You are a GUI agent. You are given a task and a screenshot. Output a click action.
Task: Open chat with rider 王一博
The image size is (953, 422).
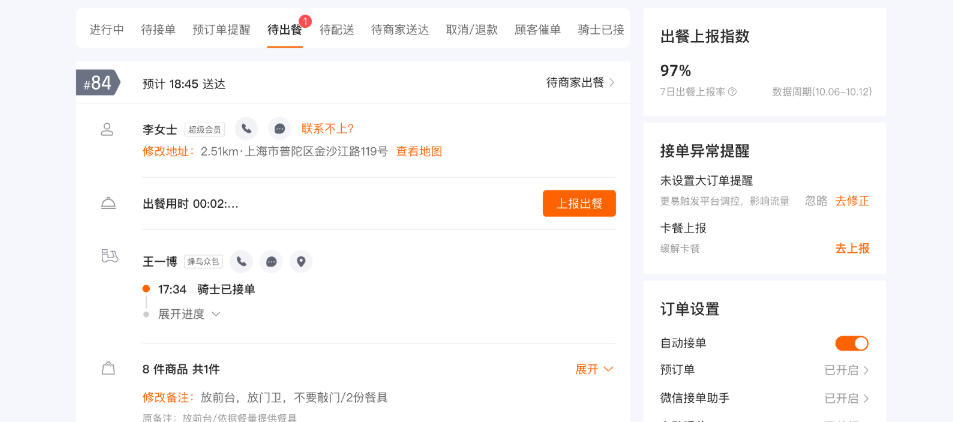pos(270,261)
